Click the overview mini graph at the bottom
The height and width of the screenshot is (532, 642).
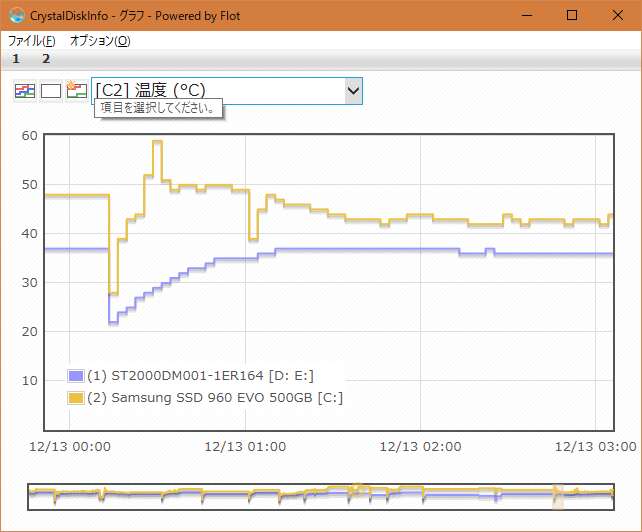tap(321, 497)
